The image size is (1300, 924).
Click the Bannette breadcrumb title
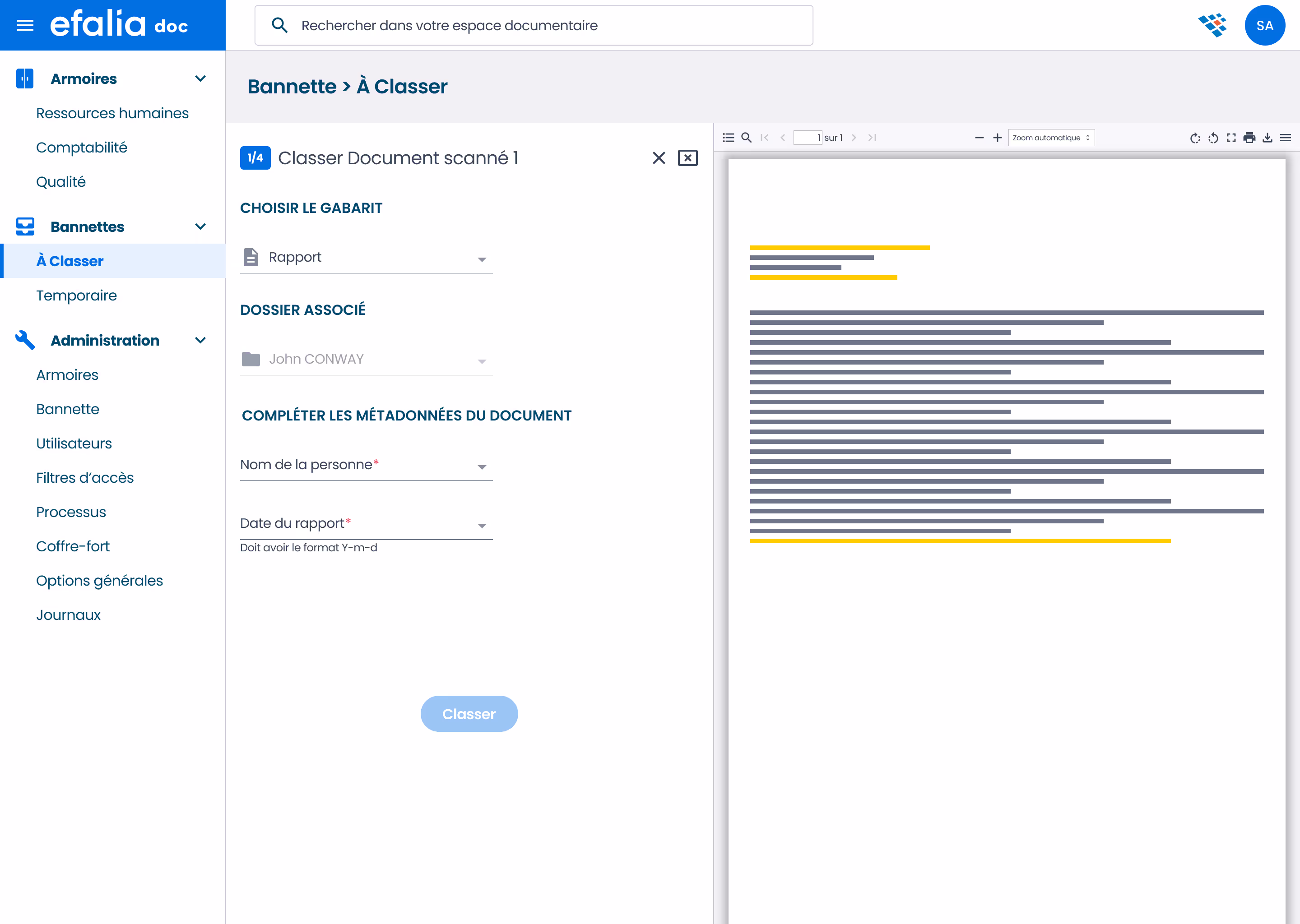pos(292,87)
